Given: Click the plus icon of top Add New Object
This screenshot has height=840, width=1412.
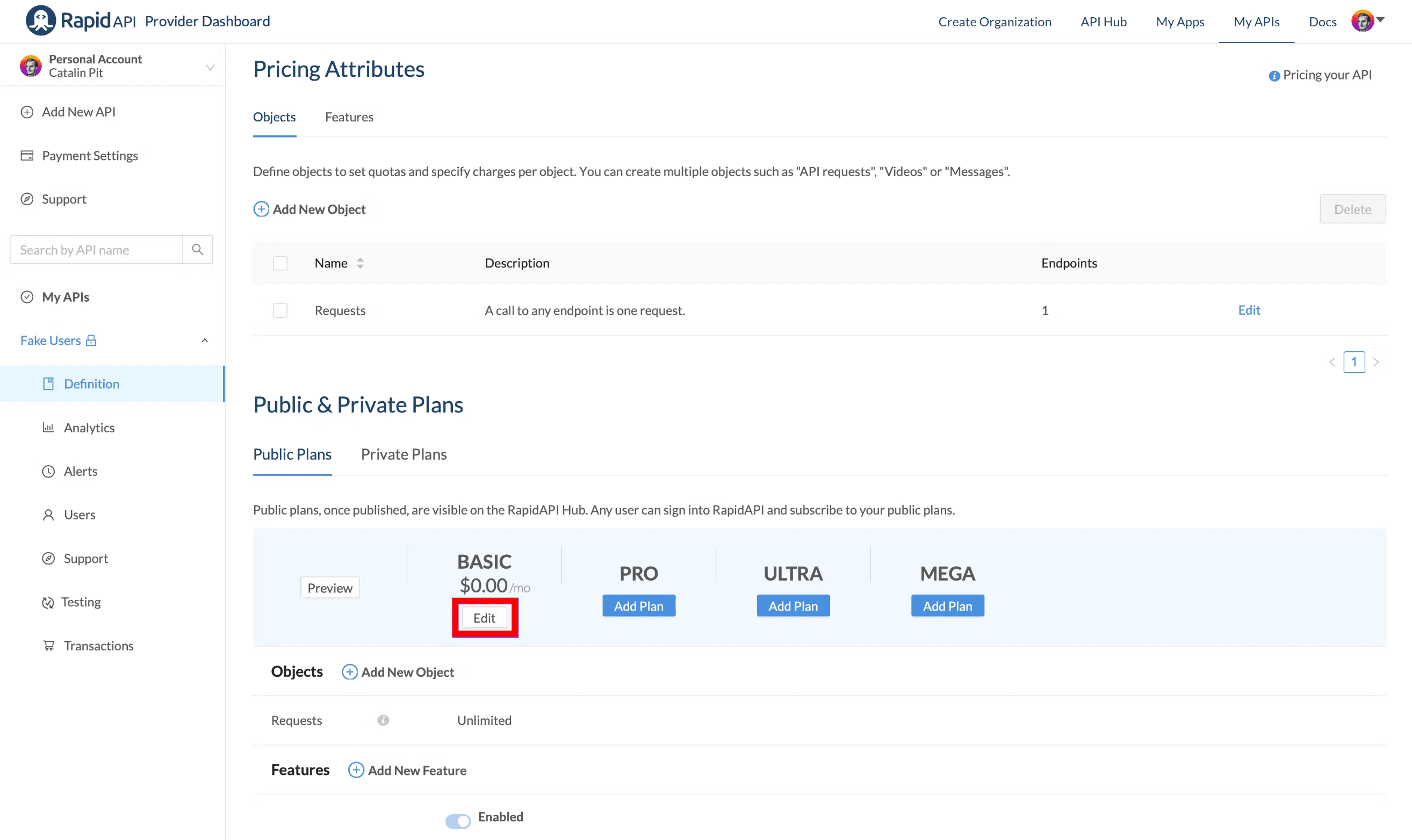Looking at the screenshot, I should coord(261,209).
